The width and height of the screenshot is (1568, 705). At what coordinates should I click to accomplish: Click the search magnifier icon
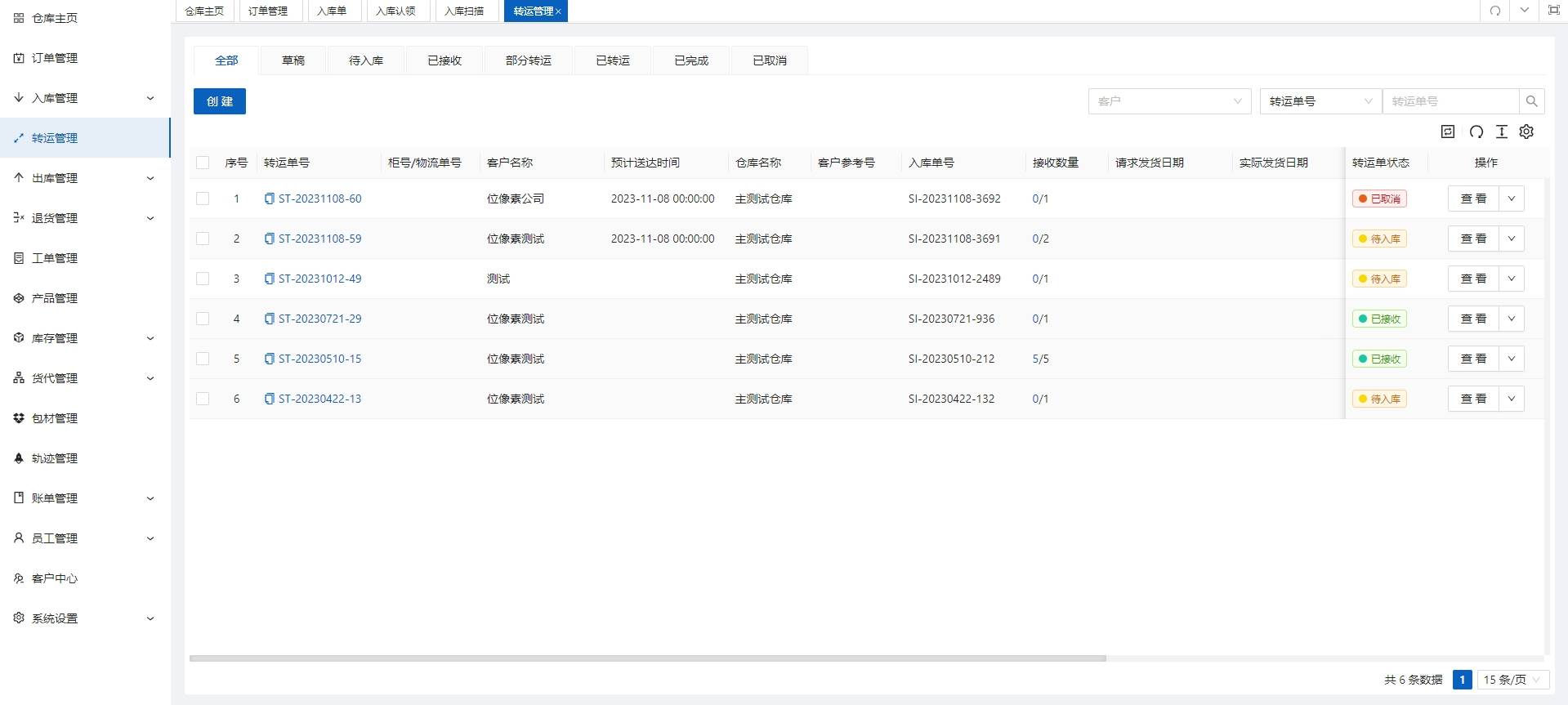(1531, 101)
